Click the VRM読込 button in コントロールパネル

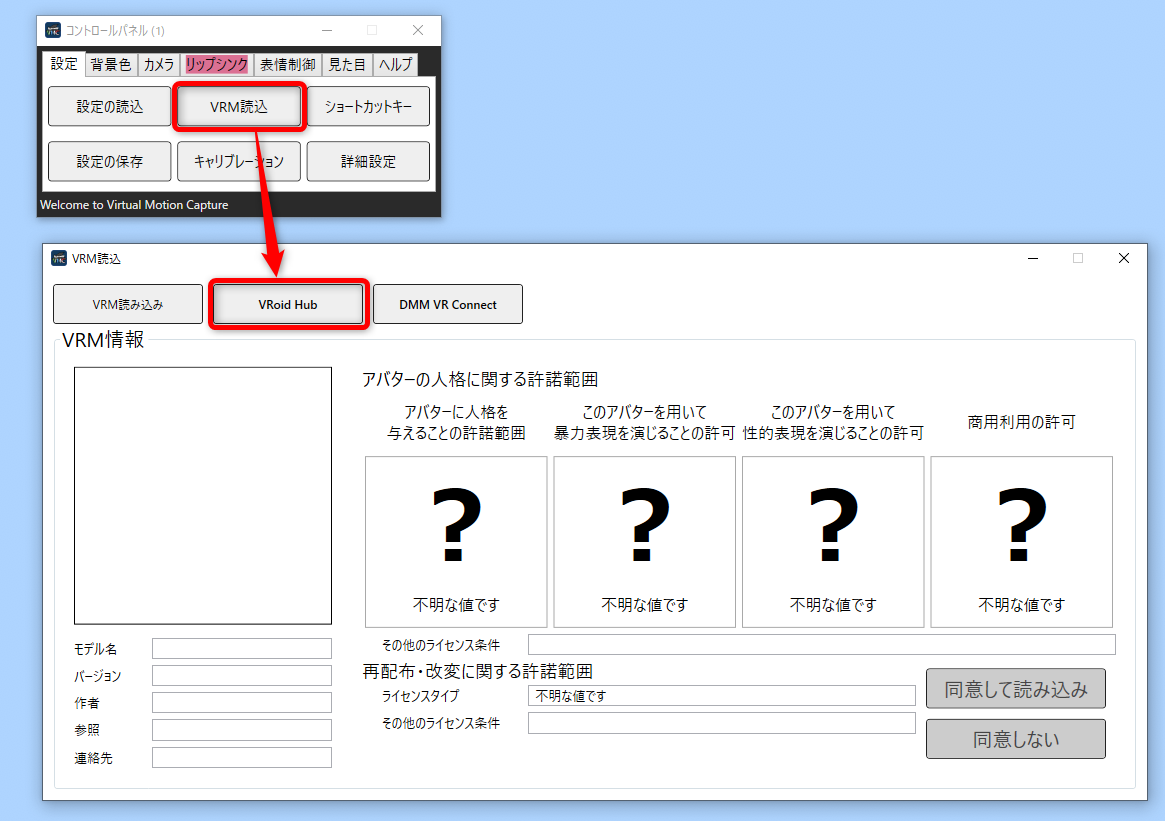click(x=238, y=106)
